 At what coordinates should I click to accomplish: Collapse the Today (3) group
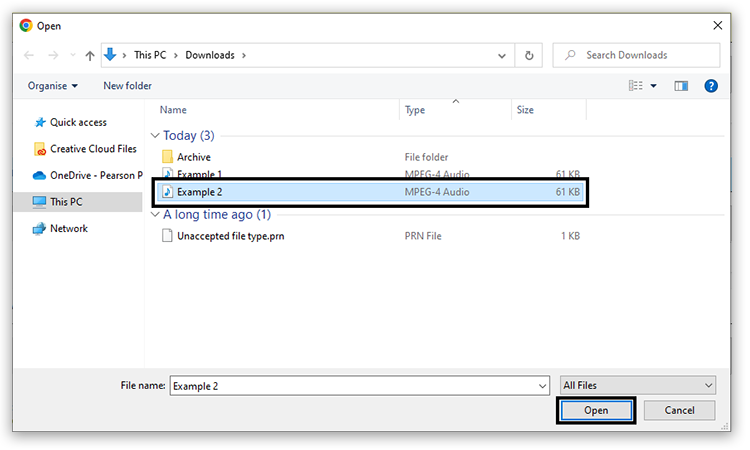tap(155, 135)
